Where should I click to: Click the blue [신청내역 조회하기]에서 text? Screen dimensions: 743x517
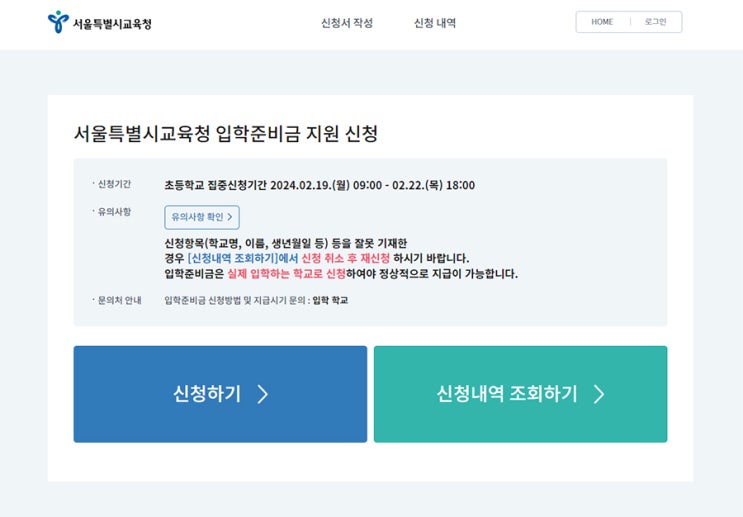coord(243,258)
